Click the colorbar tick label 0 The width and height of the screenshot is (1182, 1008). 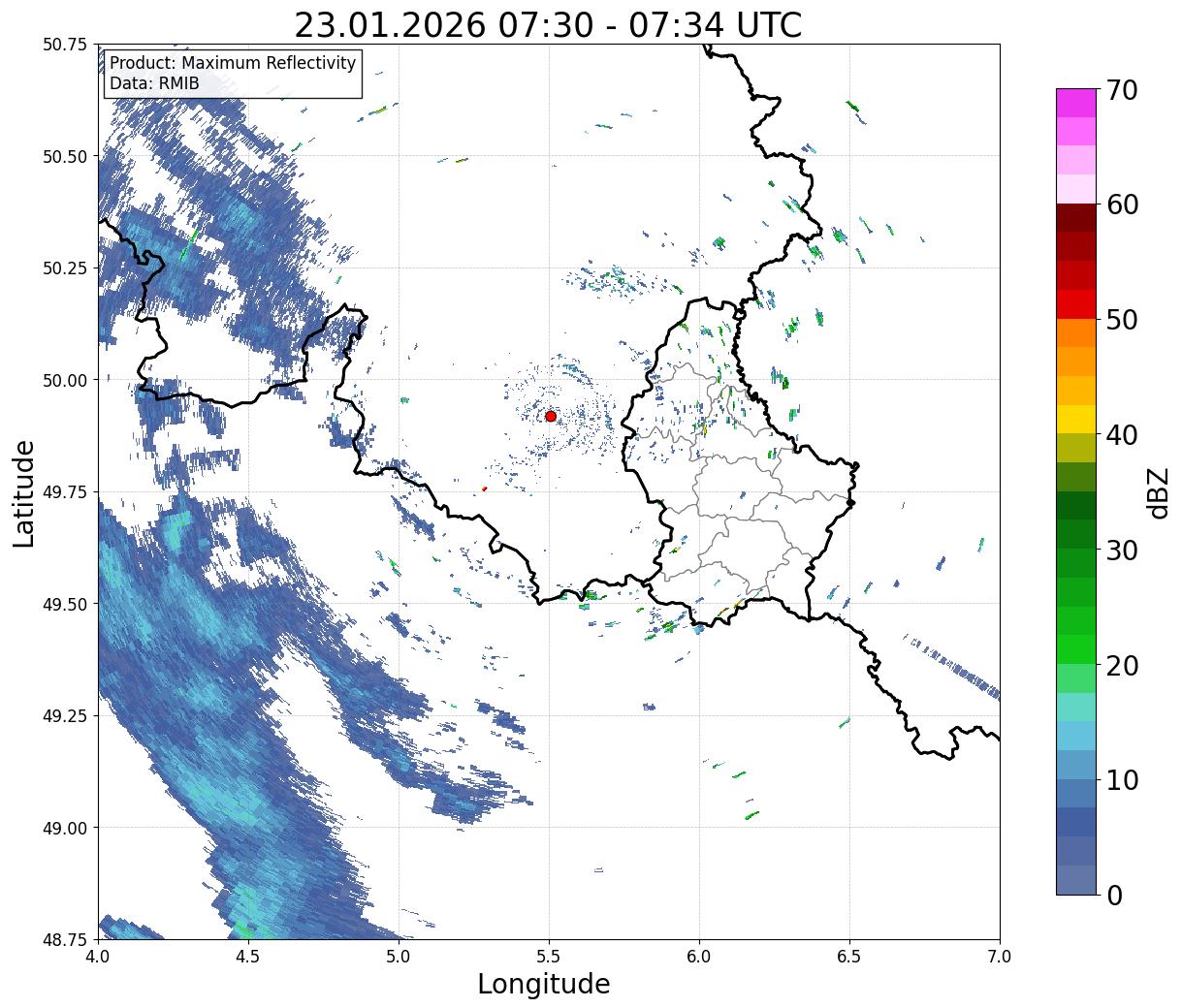(x=1113, y=895)
